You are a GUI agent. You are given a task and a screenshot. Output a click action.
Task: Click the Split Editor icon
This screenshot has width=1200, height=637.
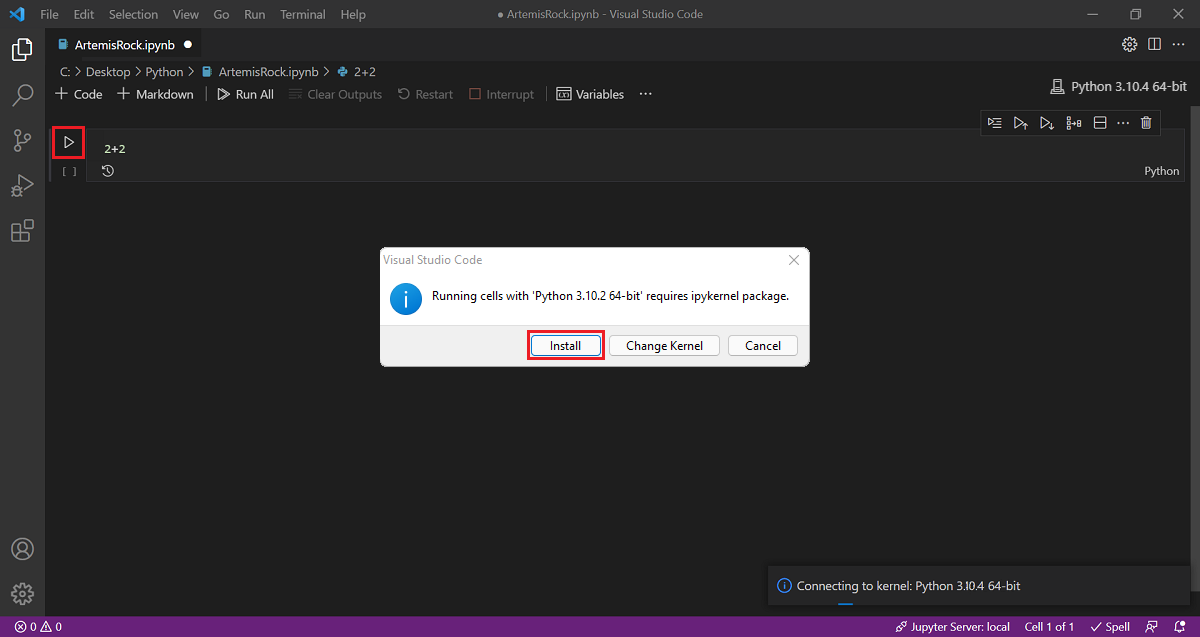click(1154, 44)
